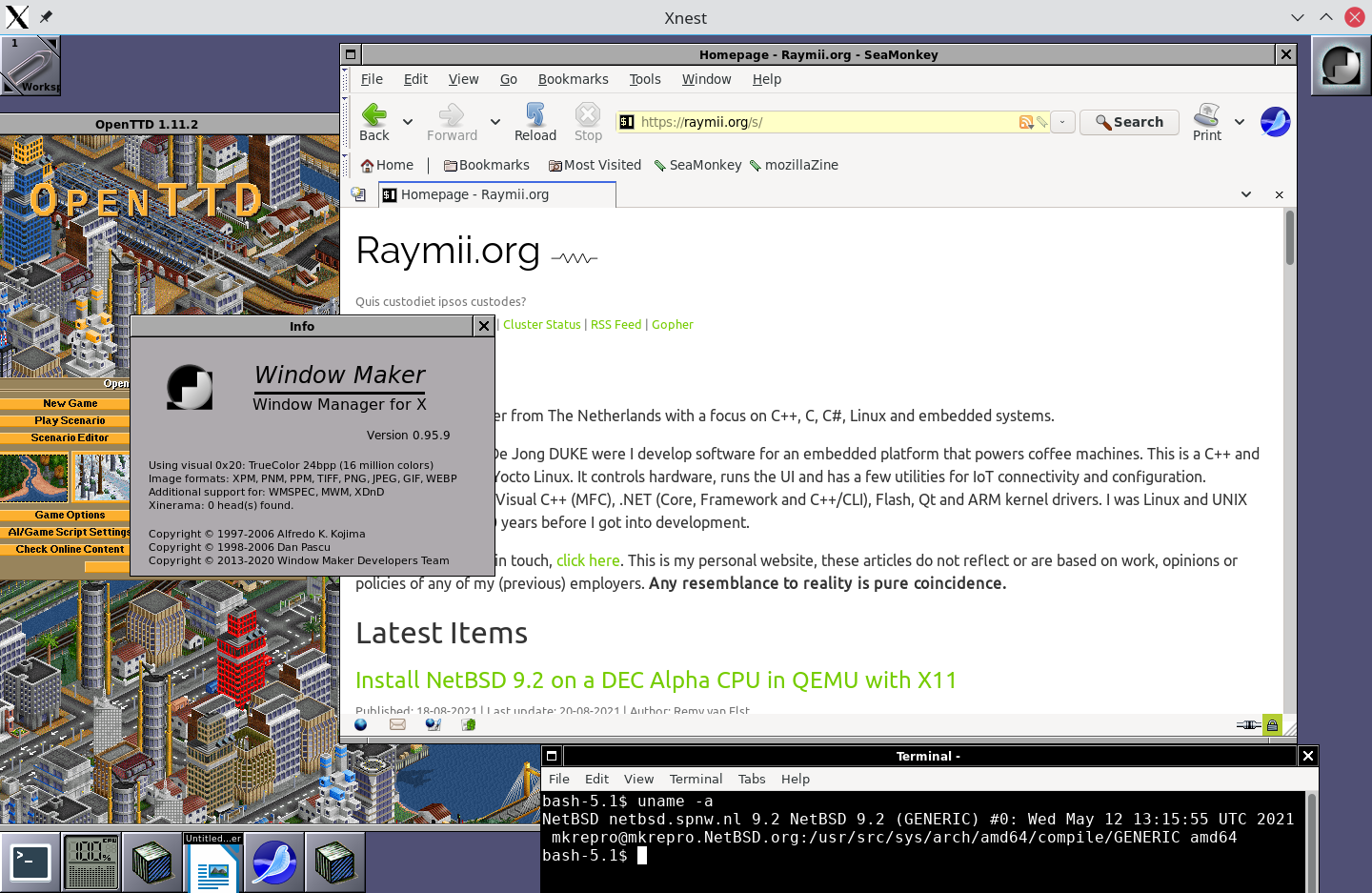Open the Bookmarks menu in SeaMonkey
Image resolution: width=1372 pixels, height=893 pixels.
click(573, 79)
